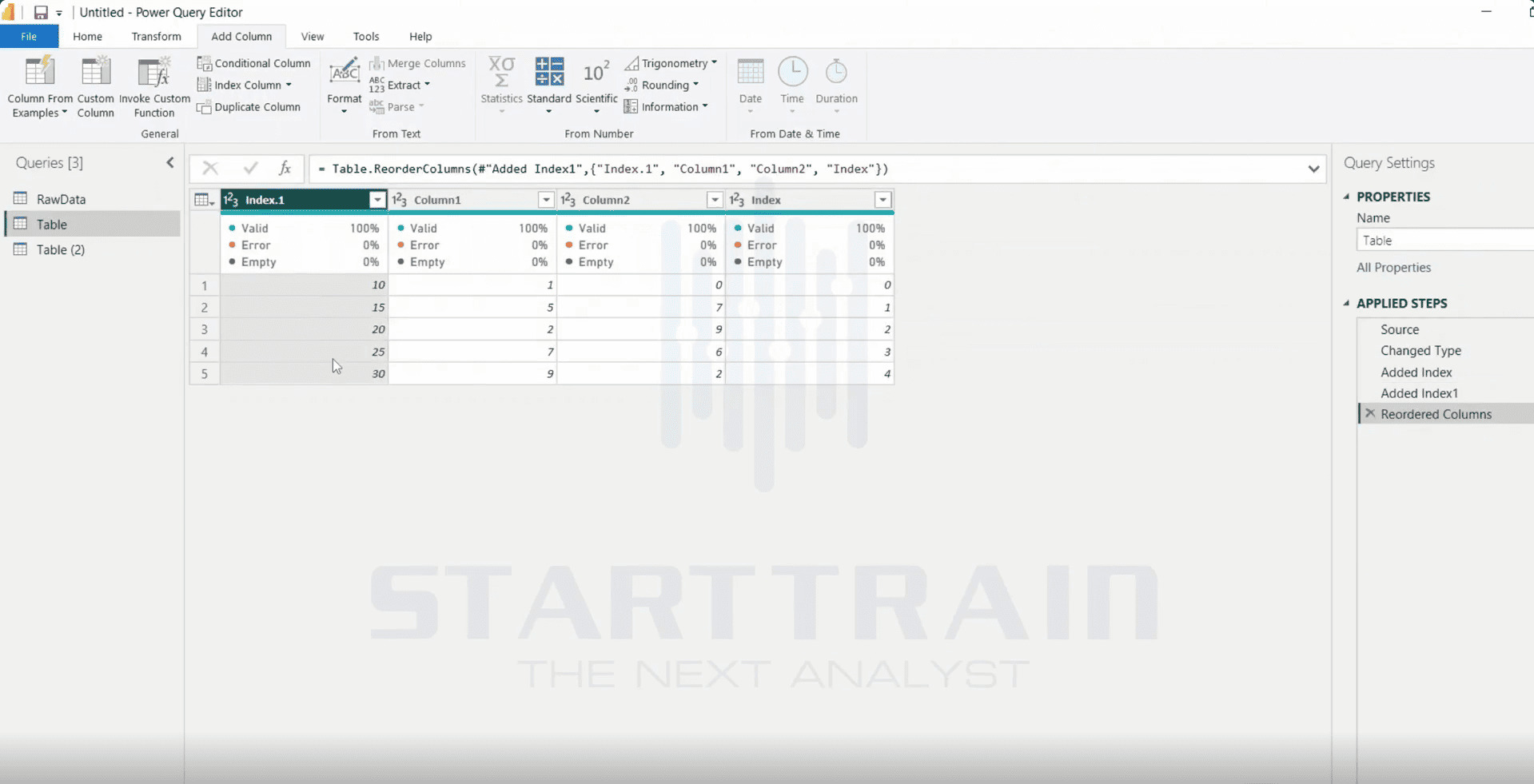Click the Invoke Custom Function icon

(x=154, y=72)
